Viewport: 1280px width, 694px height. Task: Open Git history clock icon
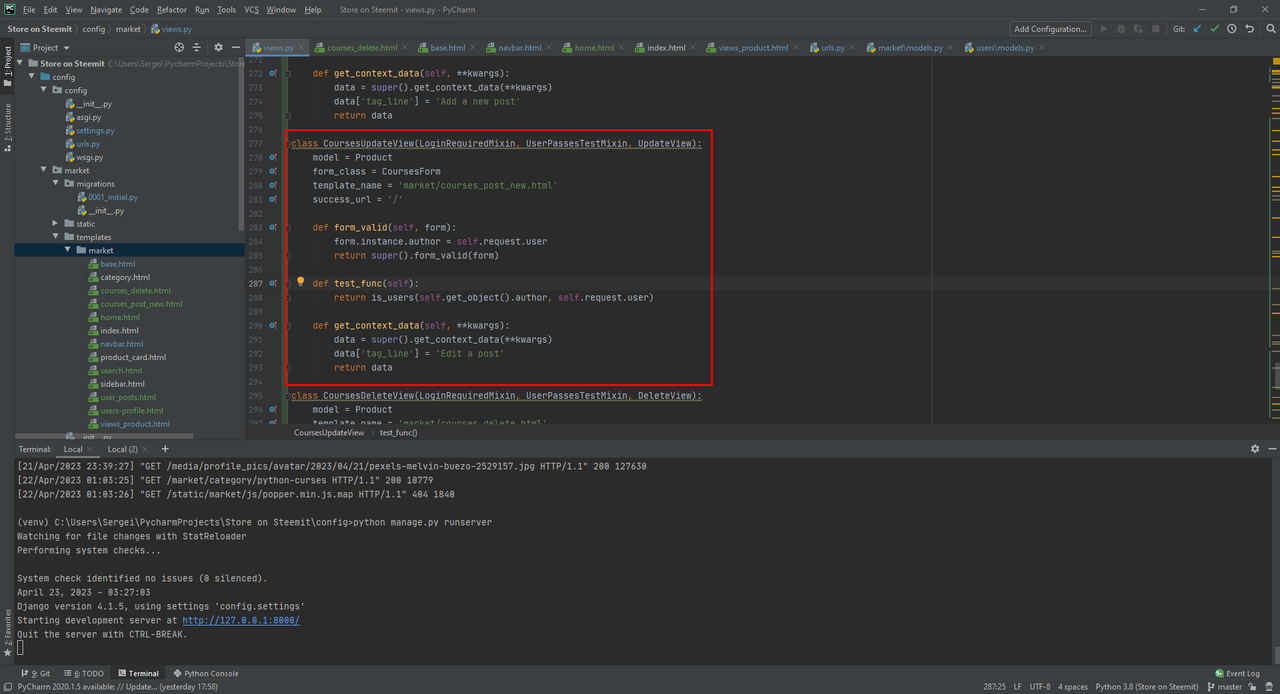click(1232, 29)
